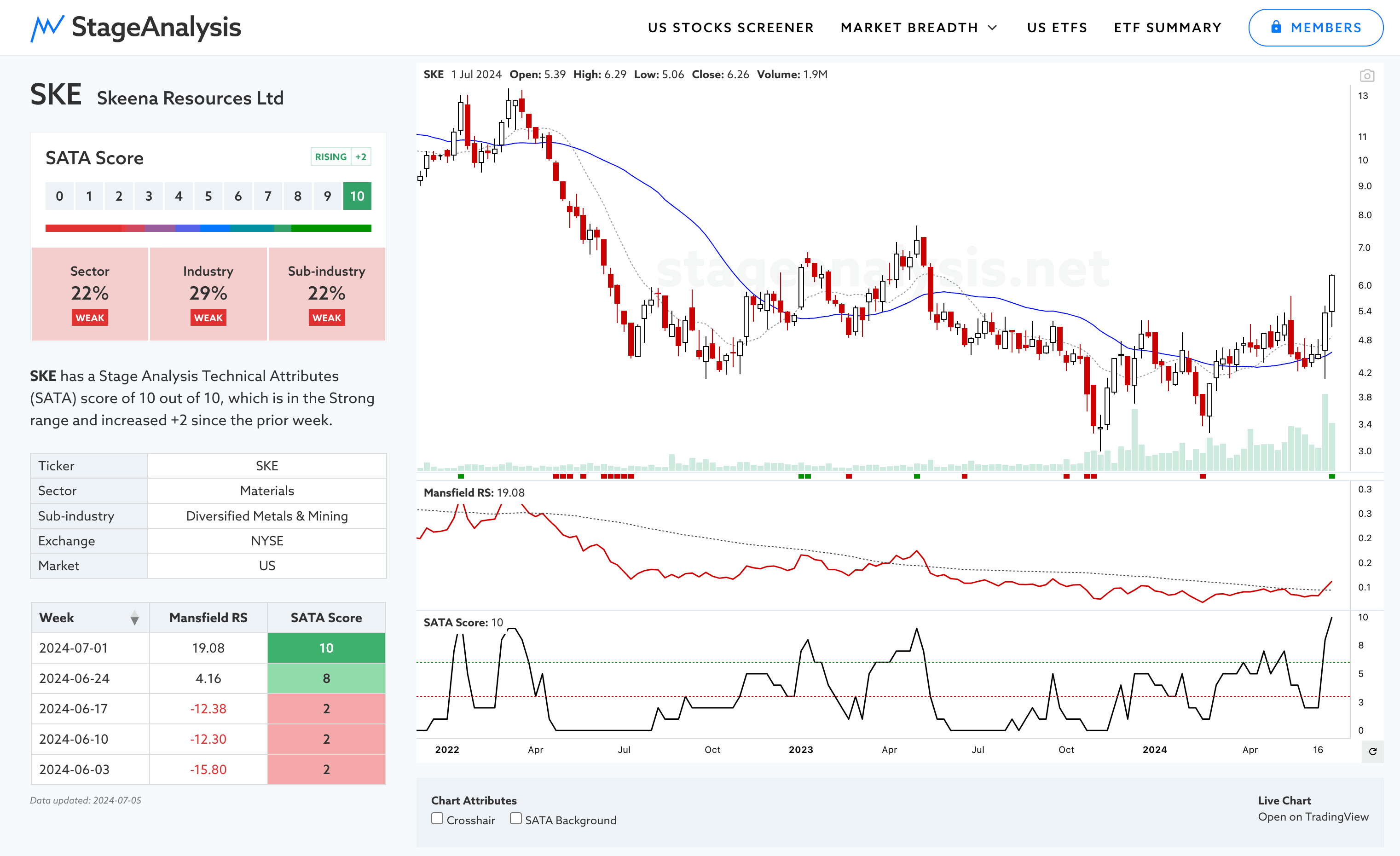Take chart snapshot with camera icon
The height and width of the screenshot is (856, 1400).
(1366, 75)
